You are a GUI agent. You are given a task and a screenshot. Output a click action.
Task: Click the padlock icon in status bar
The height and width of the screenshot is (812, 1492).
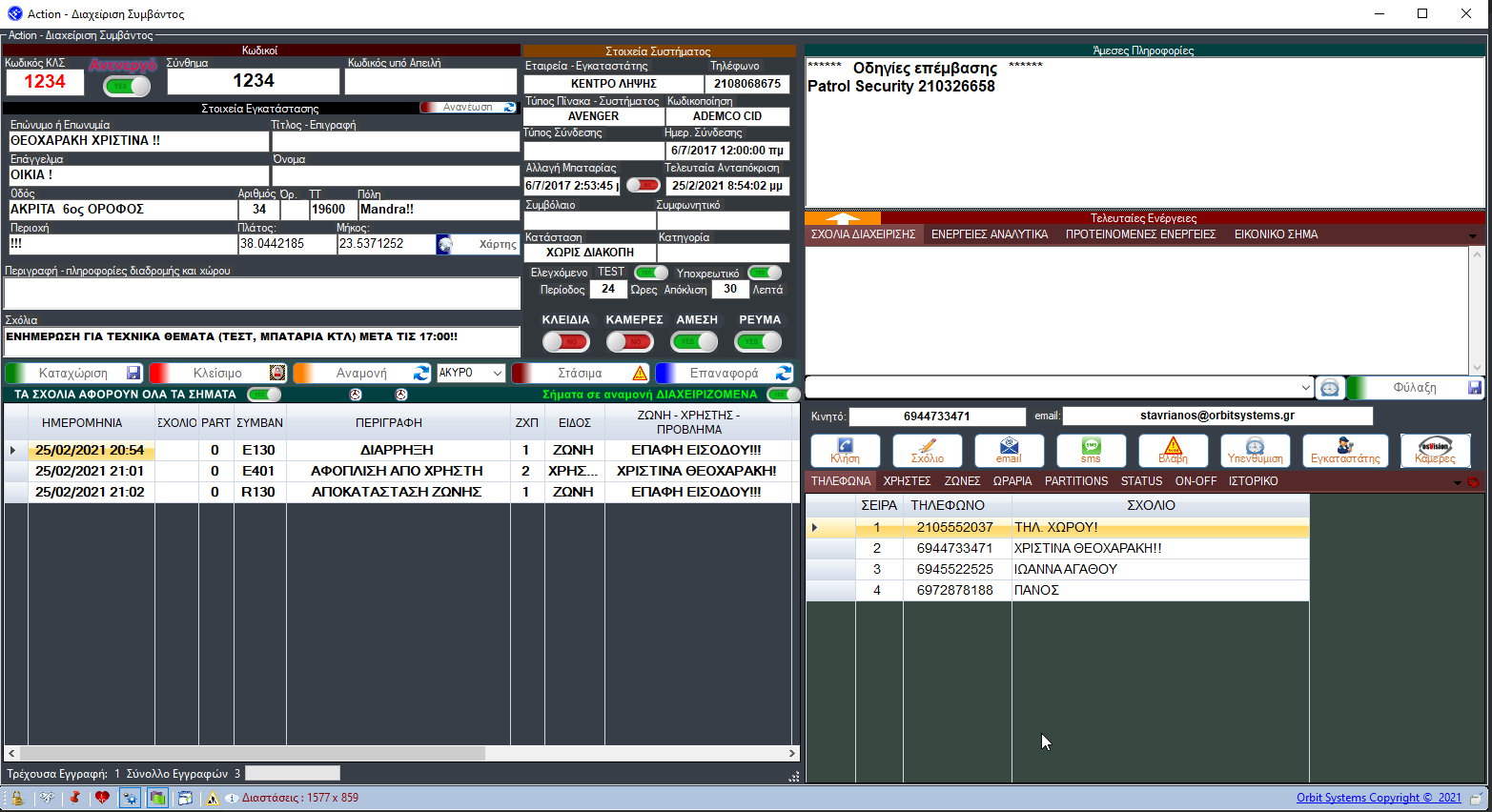point(17,798)
